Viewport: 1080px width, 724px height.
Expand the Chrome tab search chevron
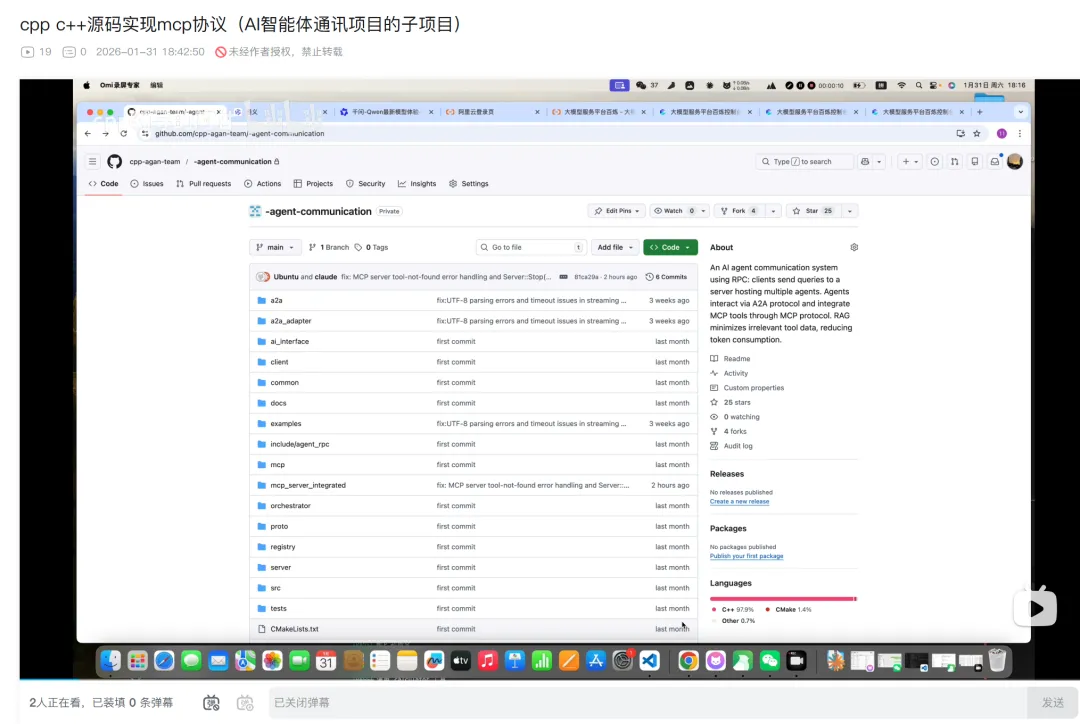click(x=1021, y=112)
